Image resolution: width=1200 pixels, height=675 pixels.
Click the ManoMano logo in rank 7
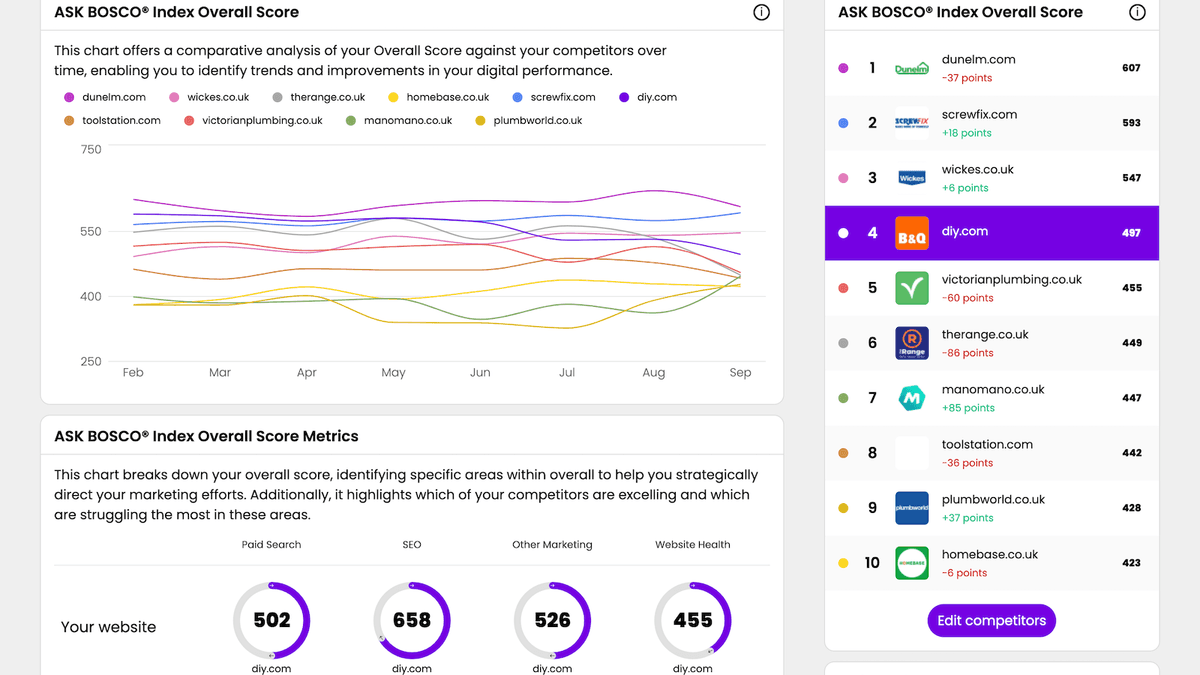click(x=911, y=397)
